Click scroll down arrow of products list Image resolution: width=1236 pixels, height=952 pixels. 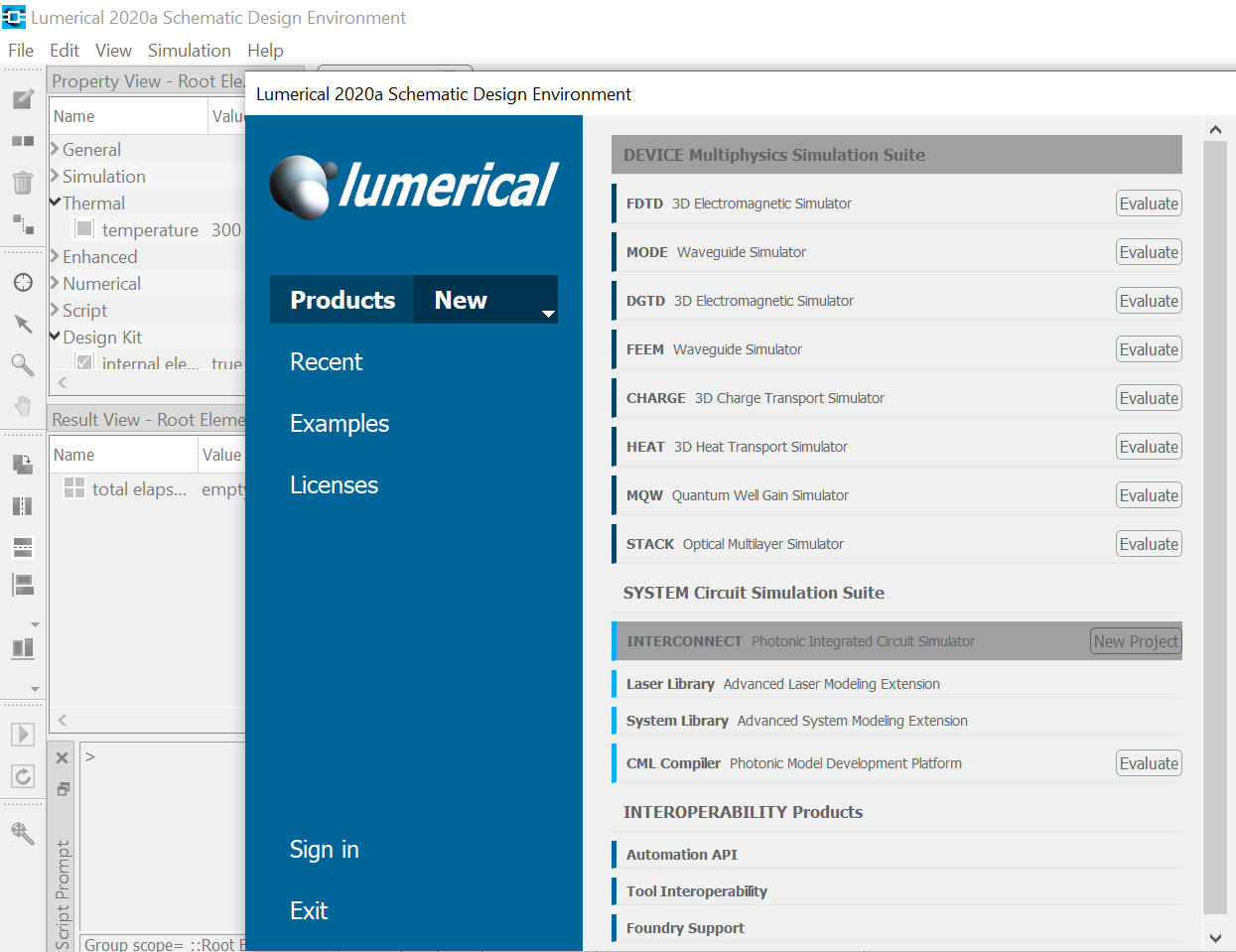click(1215, 937)
